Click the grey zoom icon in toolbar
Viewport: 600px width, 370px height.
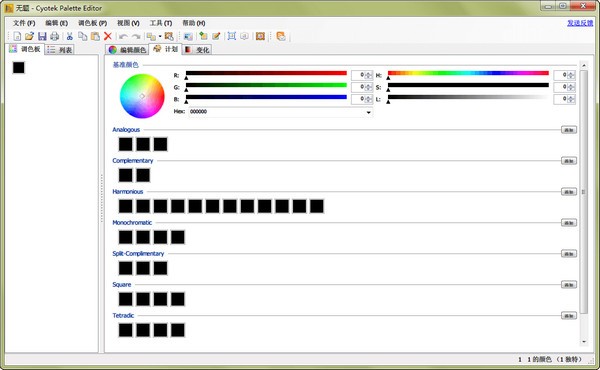(245, 36)
